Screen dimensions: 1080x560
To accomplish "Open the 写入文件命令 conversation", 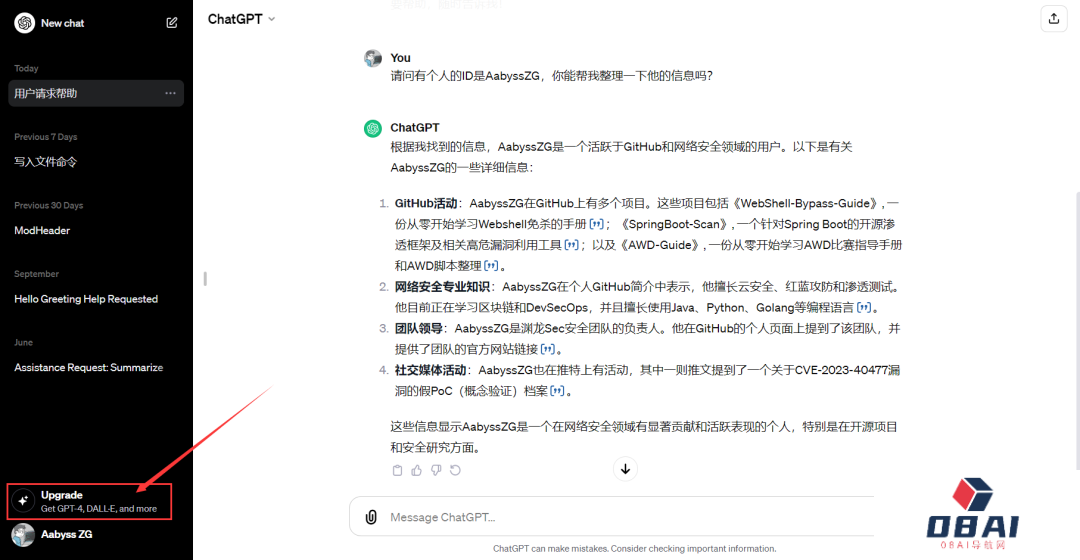I will 46,162.
